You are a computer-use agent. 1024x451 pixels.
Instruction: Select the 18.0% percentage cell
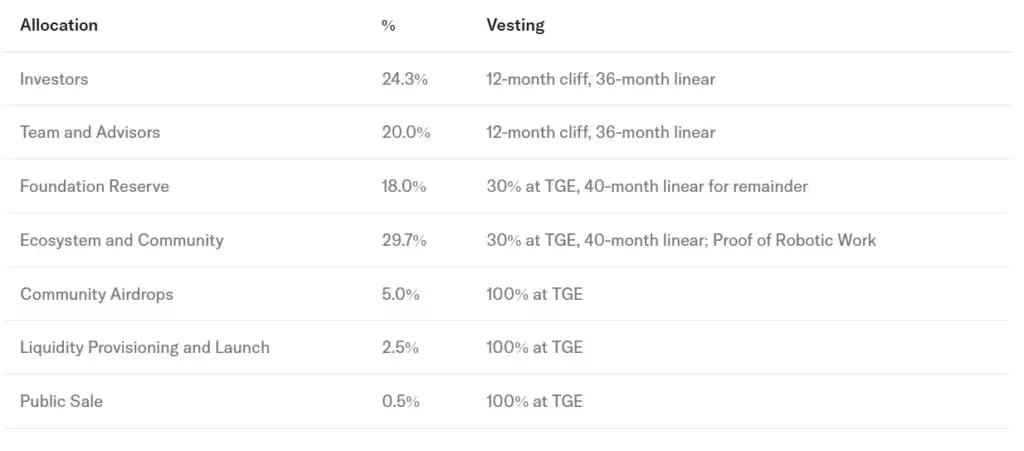pyautogui.click(x=404, y=186)
